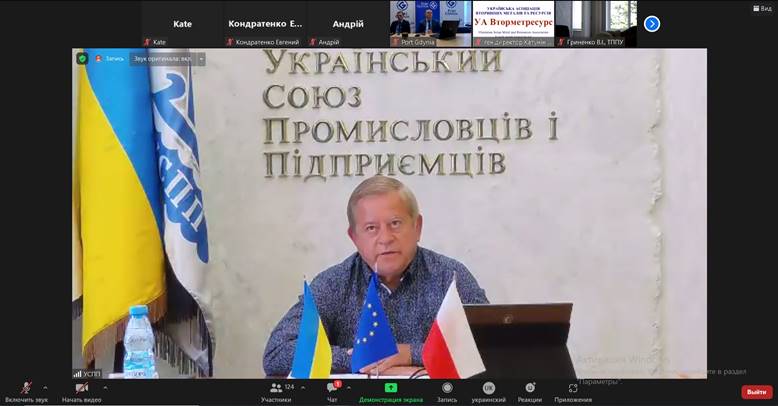Expand chat options arrow beside Чат
Viewport: 778px width, 406px height.
[x=348, y=388]
